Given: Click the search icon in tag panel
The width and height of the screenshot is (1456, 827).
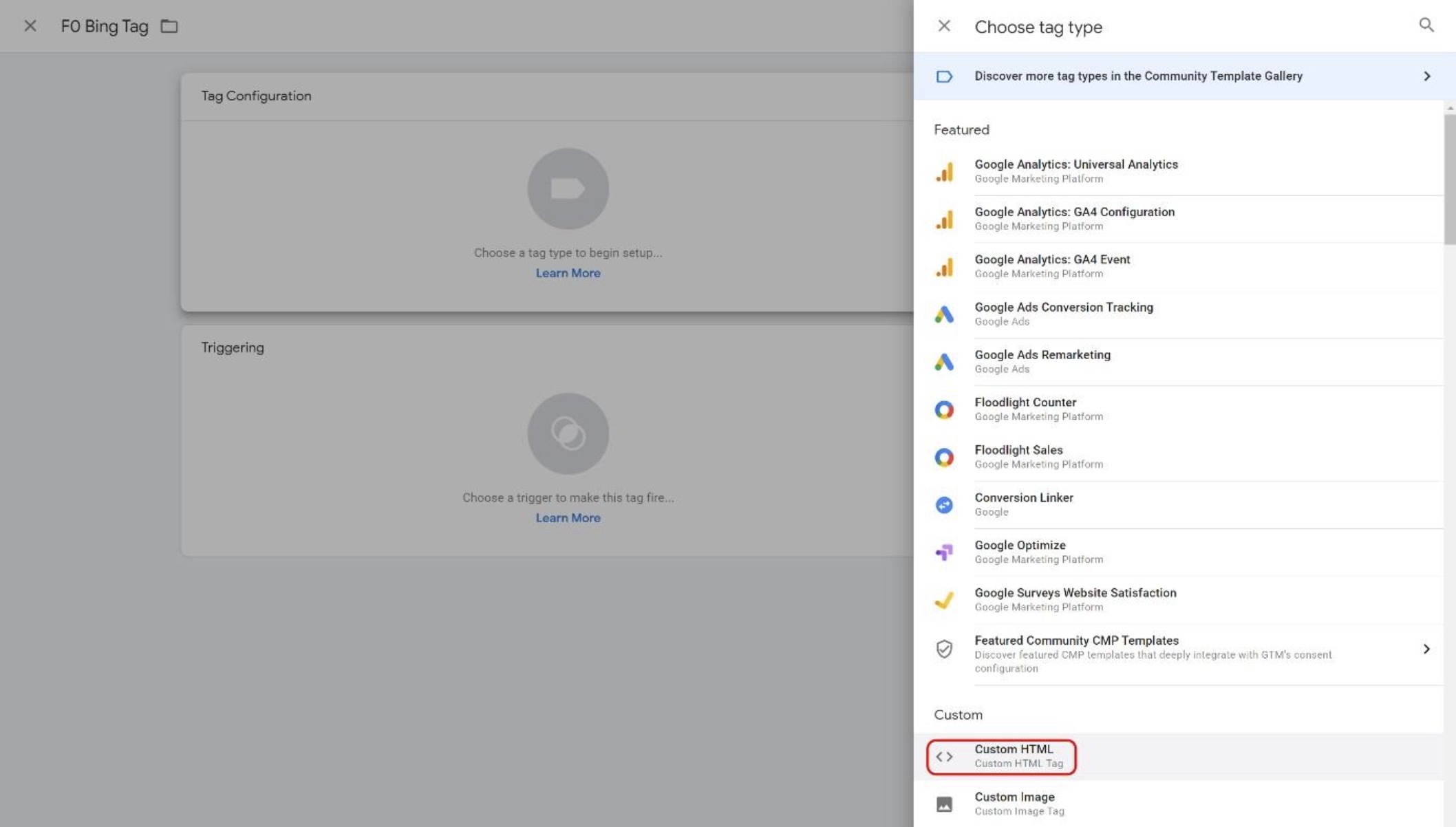Looking at the screenshot, I should [x=1427, y=25].
